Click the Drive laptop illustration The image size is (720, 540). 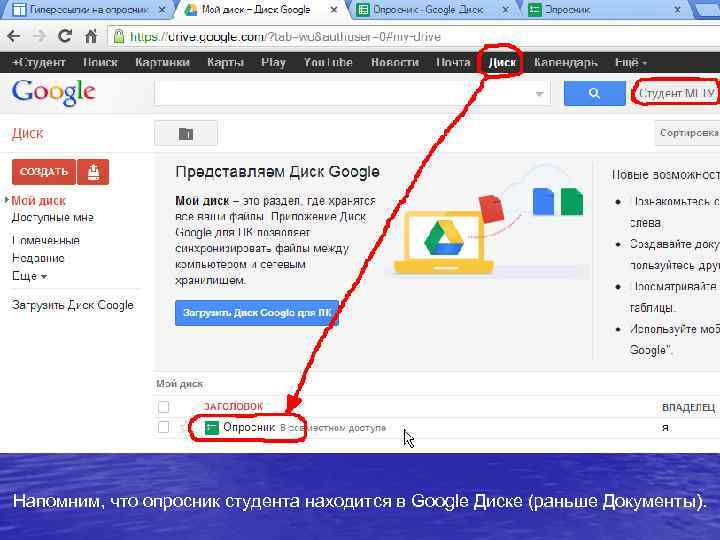click(444, 242)
